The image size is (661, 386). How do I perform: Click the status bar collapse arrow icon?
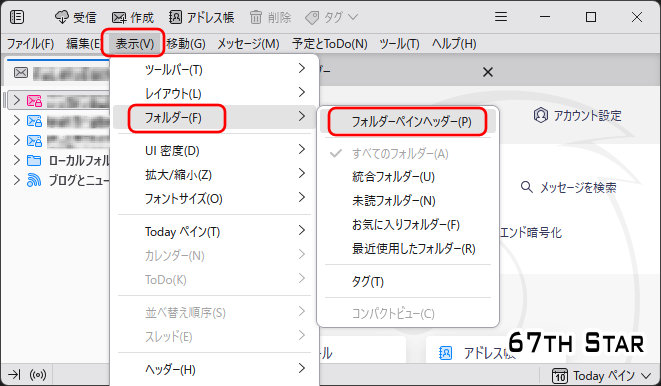(14, 374)
